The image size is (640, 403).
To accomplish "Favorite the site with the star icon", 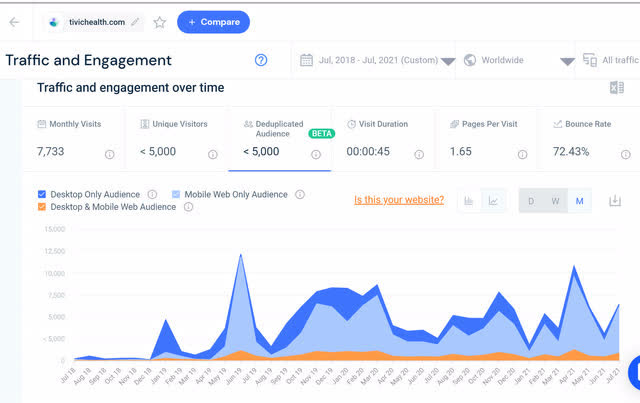I will pyautogui.click(x=160, y=22).
